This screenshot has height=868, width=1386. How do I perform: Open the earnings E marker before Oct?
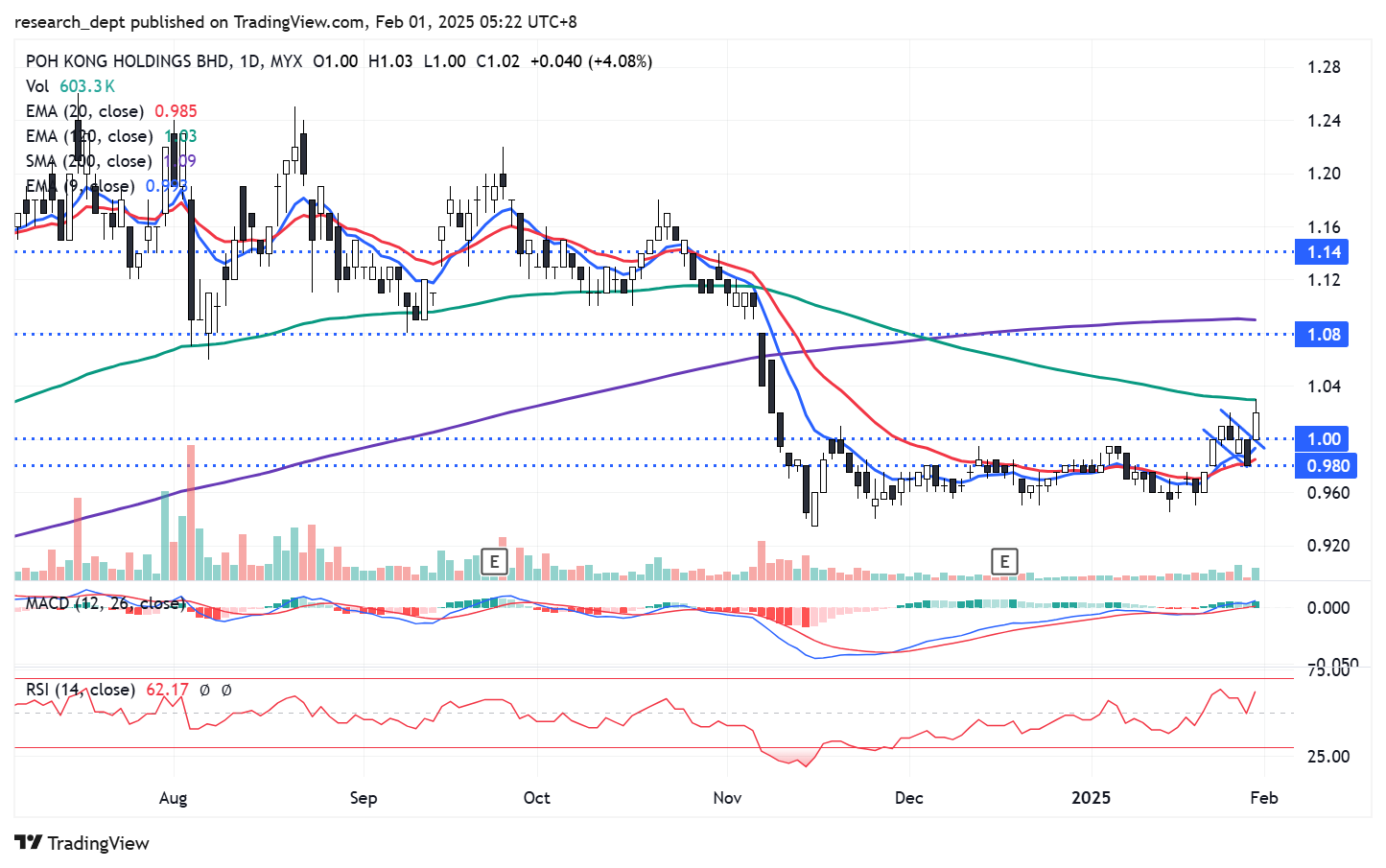tap(493, 562)
